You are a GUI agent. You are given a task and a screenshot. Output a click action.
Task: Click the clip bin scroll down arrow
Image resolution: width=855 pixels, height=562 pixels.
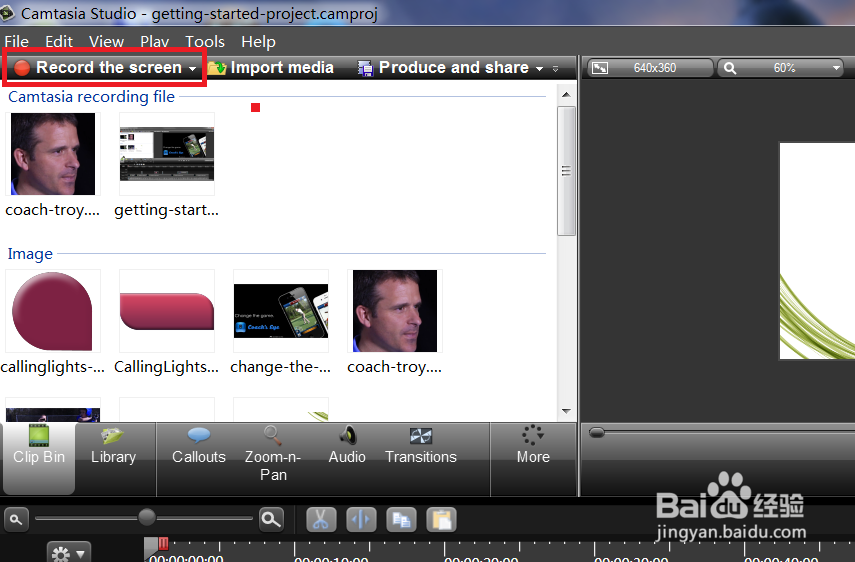(566, 411)
